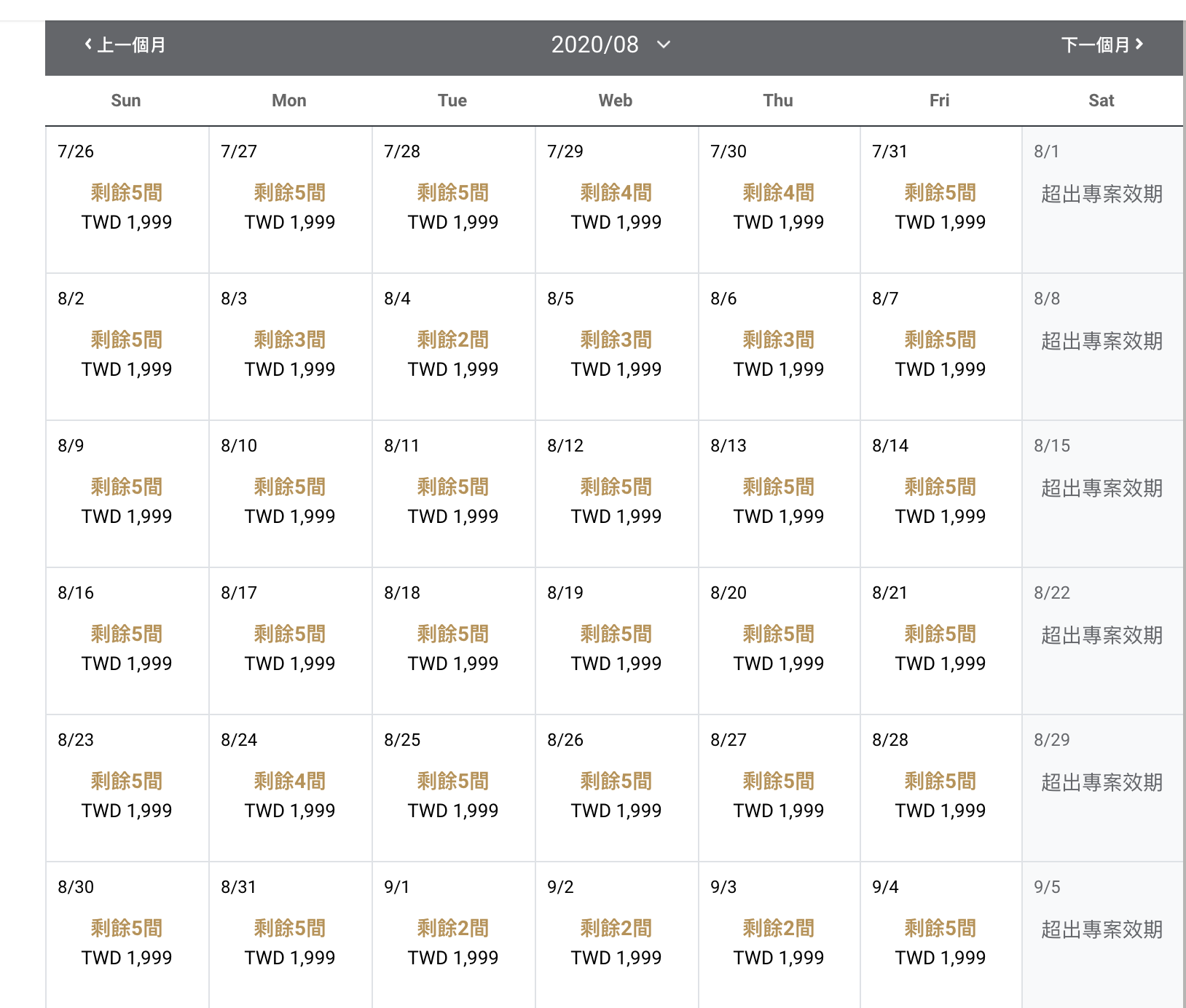The width and height of the screenshot is (1186, 1008).
Task: Select the 8/11 date cell
Action: pyautogui.click(x=453, y=495)
